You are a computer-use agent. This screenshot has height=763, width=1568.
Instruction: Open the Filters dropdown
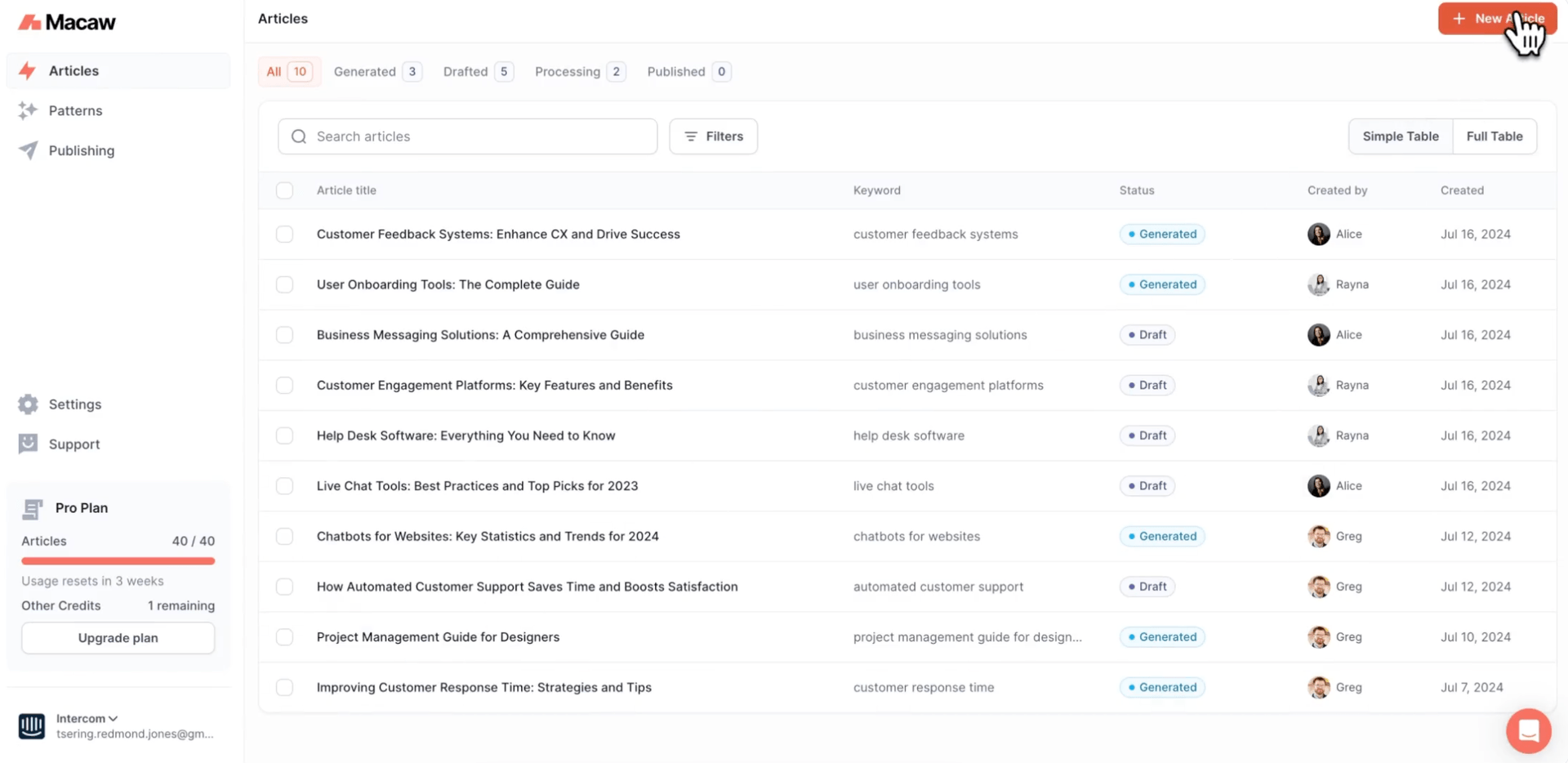[x=713, y=136]
